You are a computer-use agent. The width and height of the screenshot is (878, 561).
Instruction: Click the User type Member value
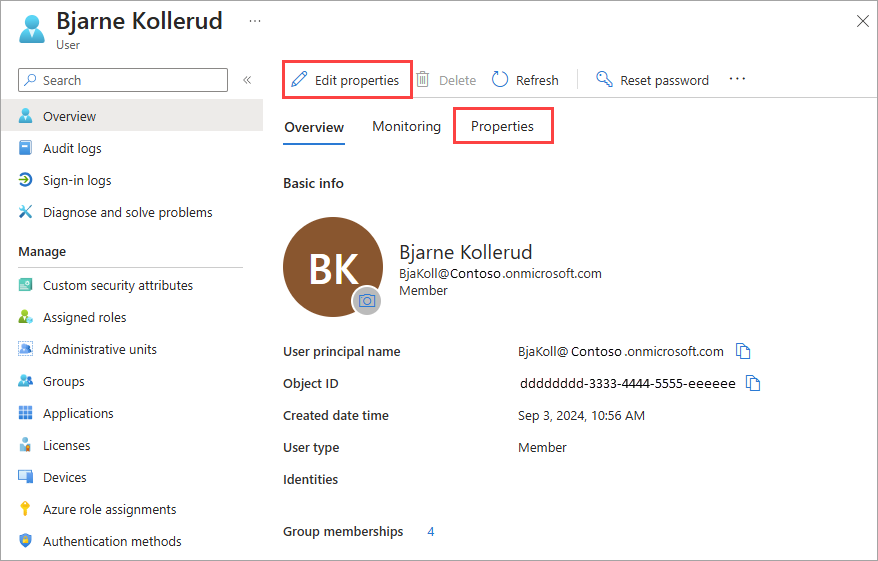542,447
